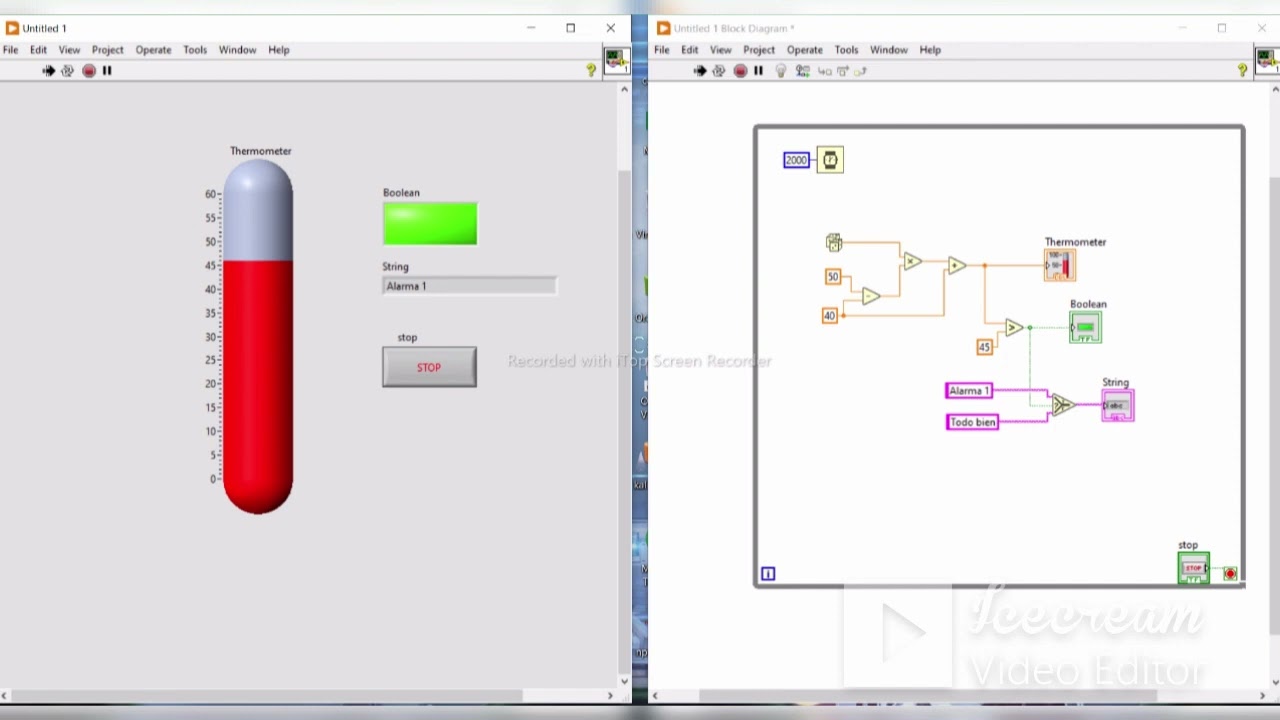Click the Step Out button
The height and width of the screenshot is (720, 1280).
click(861, 71)
